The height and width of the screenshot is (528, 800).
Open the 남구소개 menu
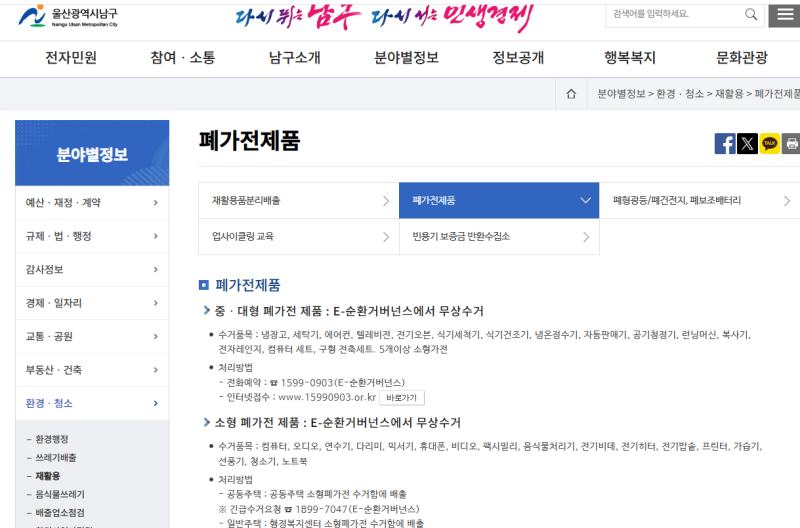tap(294, 58)
